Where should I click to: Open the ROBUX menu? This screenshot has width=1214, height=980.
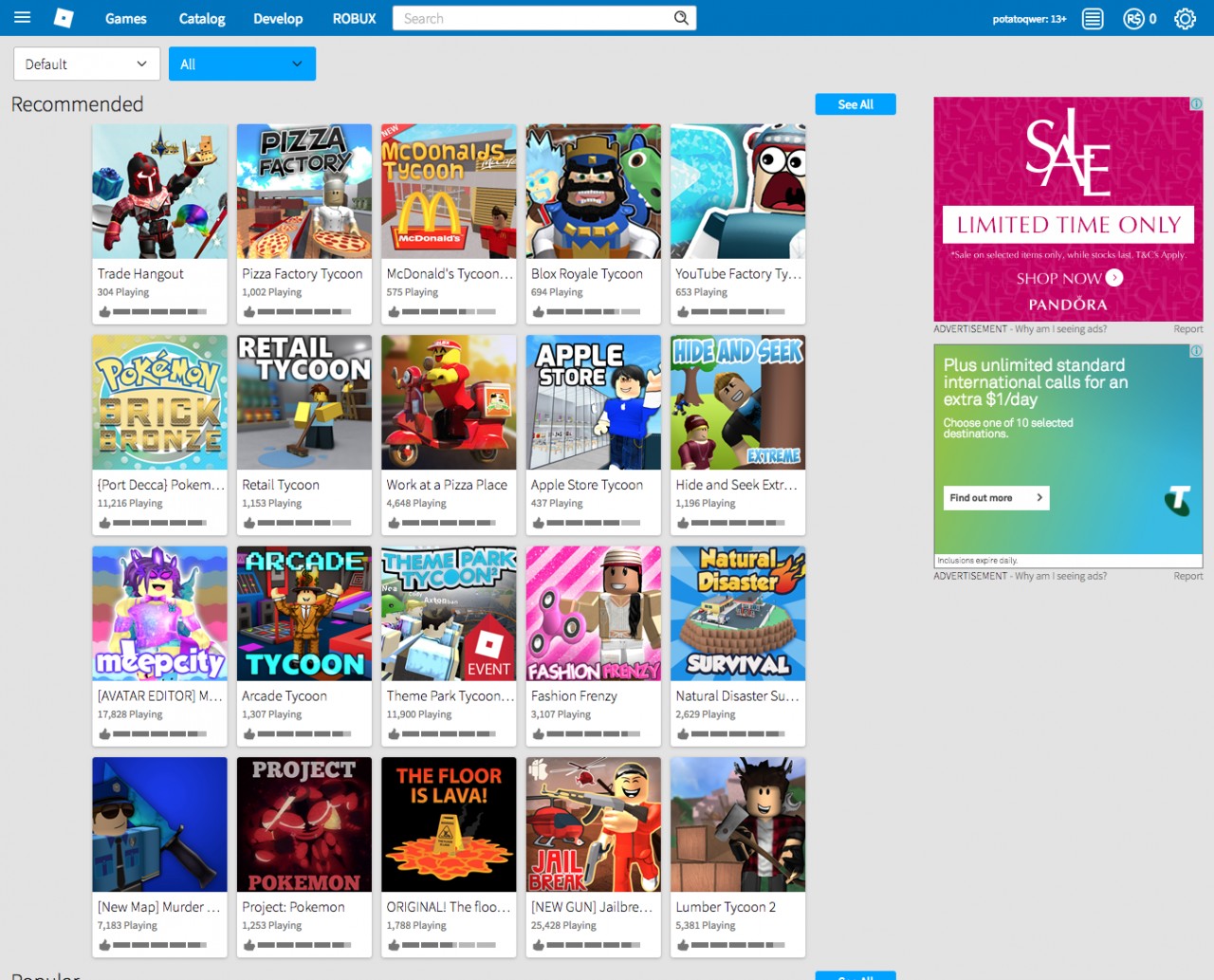pyautogui.click(x=354, y=18)
